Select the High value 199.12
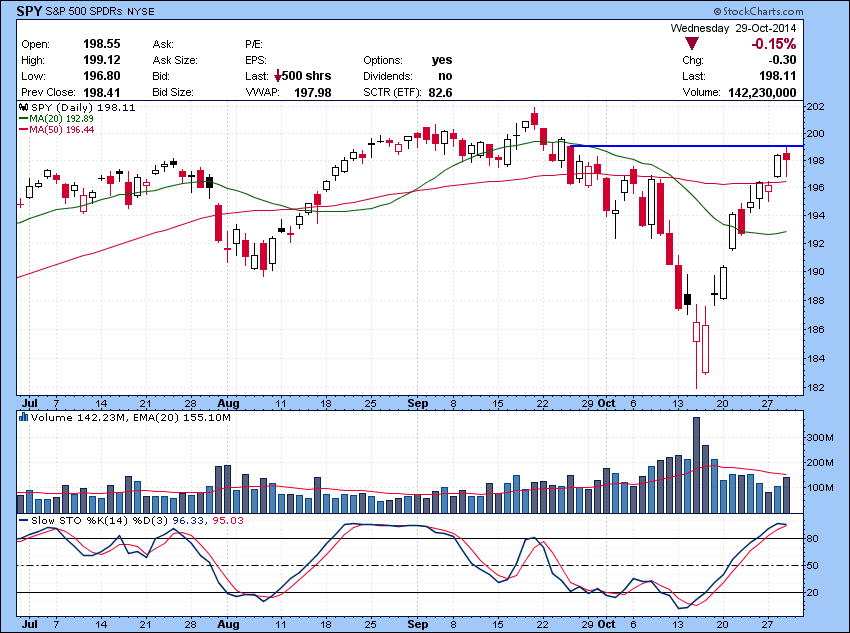The height and width of the screenshot is (633, 850). [x=102, y=60]
